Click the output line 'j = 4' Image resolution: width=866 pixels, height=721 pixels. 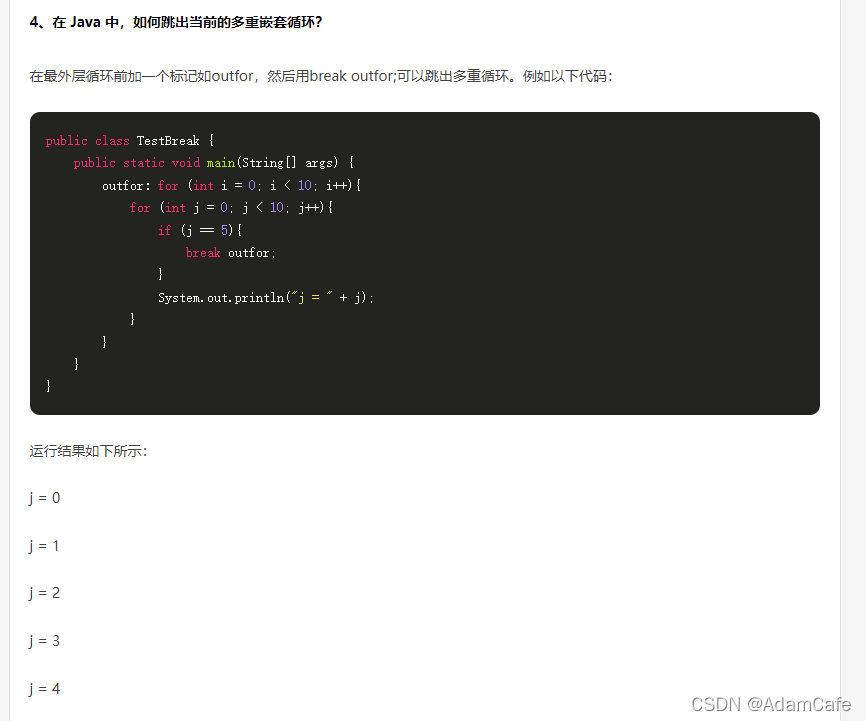pos(45,689)
